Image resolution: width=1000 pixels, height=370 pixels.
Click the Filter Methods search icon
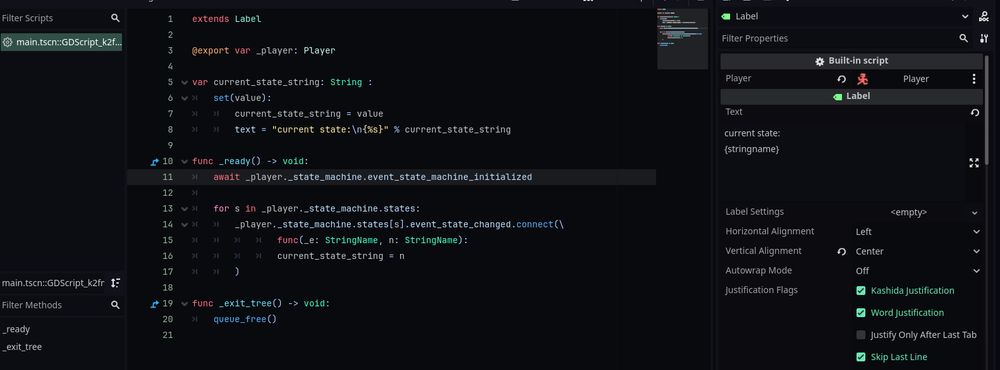click(x=115, y=305)
